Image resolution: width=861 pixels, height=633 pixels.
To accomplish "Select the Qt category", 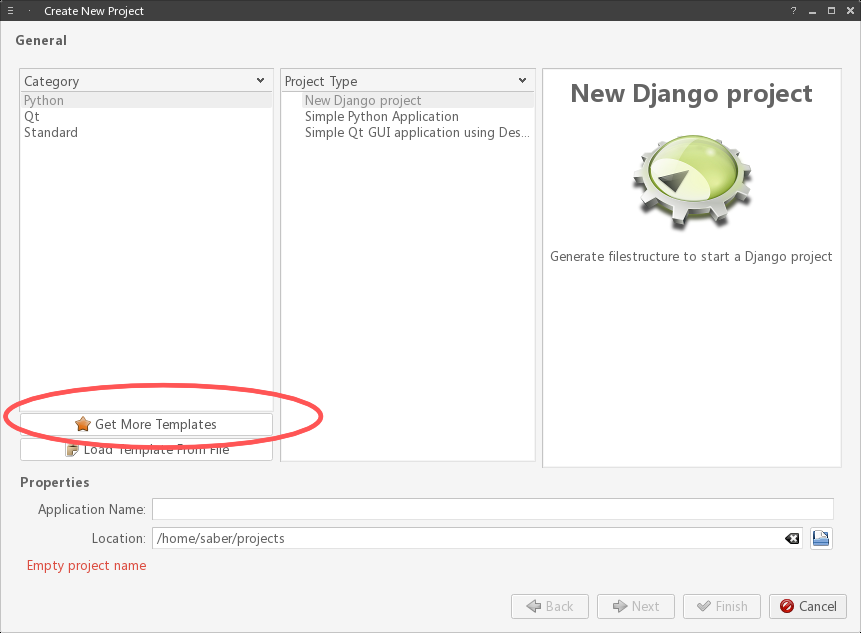I will 146,116.
